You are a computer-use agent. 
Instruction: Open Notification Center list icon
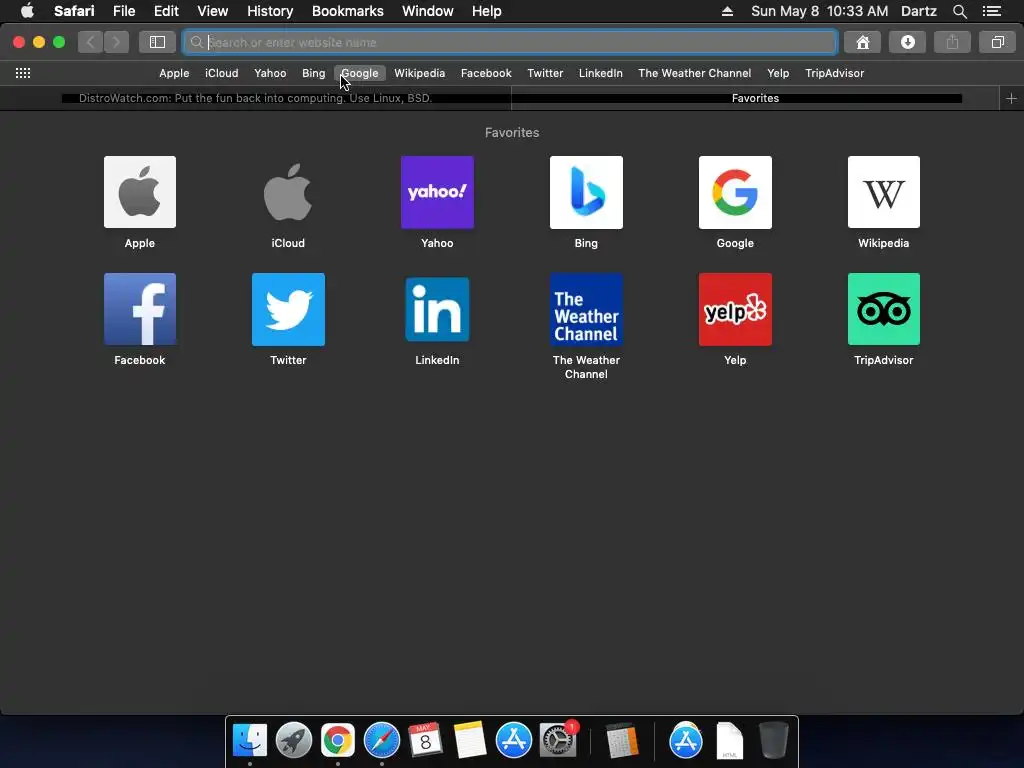click(991, 11)
